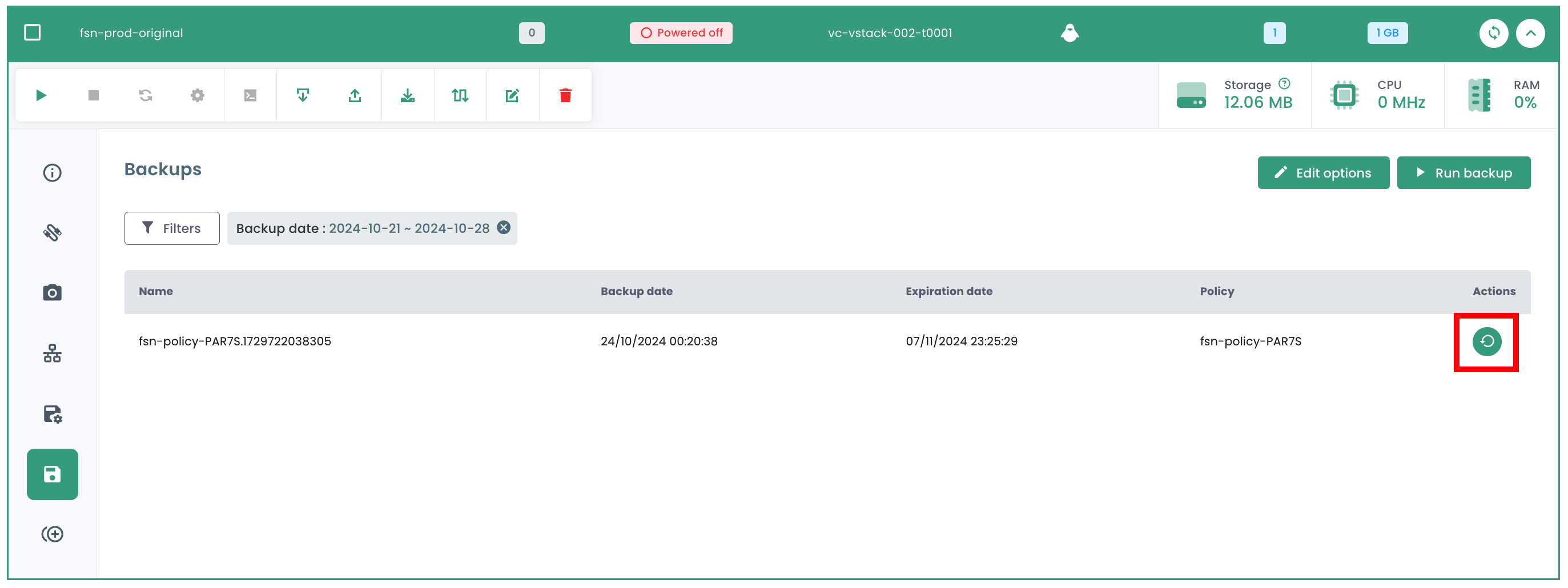Open the network topology panel in the sidebar
Viewport: 1568px width, 588px height.
pyautogui.click(x=53, y=353)
